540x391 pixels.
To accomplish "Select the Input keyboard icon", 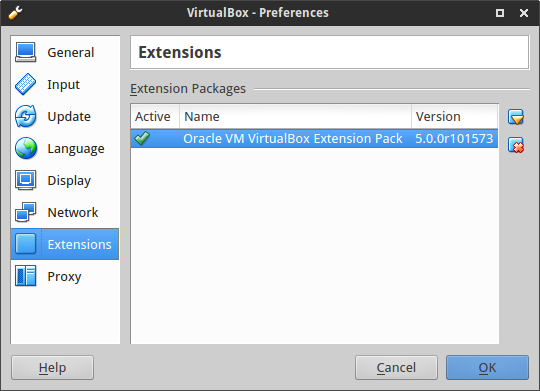I will [x=25, y=84].
